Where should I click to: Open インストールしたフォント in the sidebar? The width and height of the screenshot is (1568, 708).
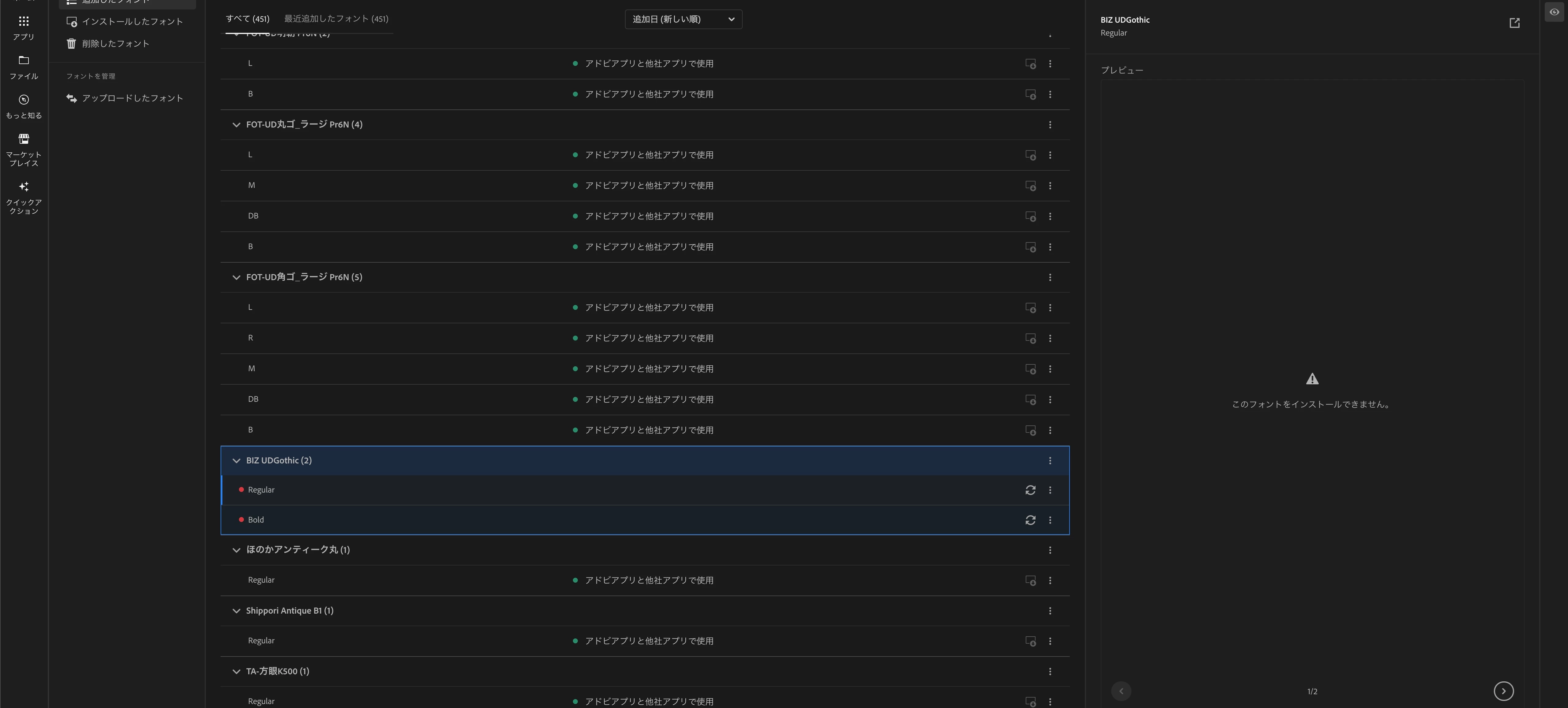coord(132,22)
